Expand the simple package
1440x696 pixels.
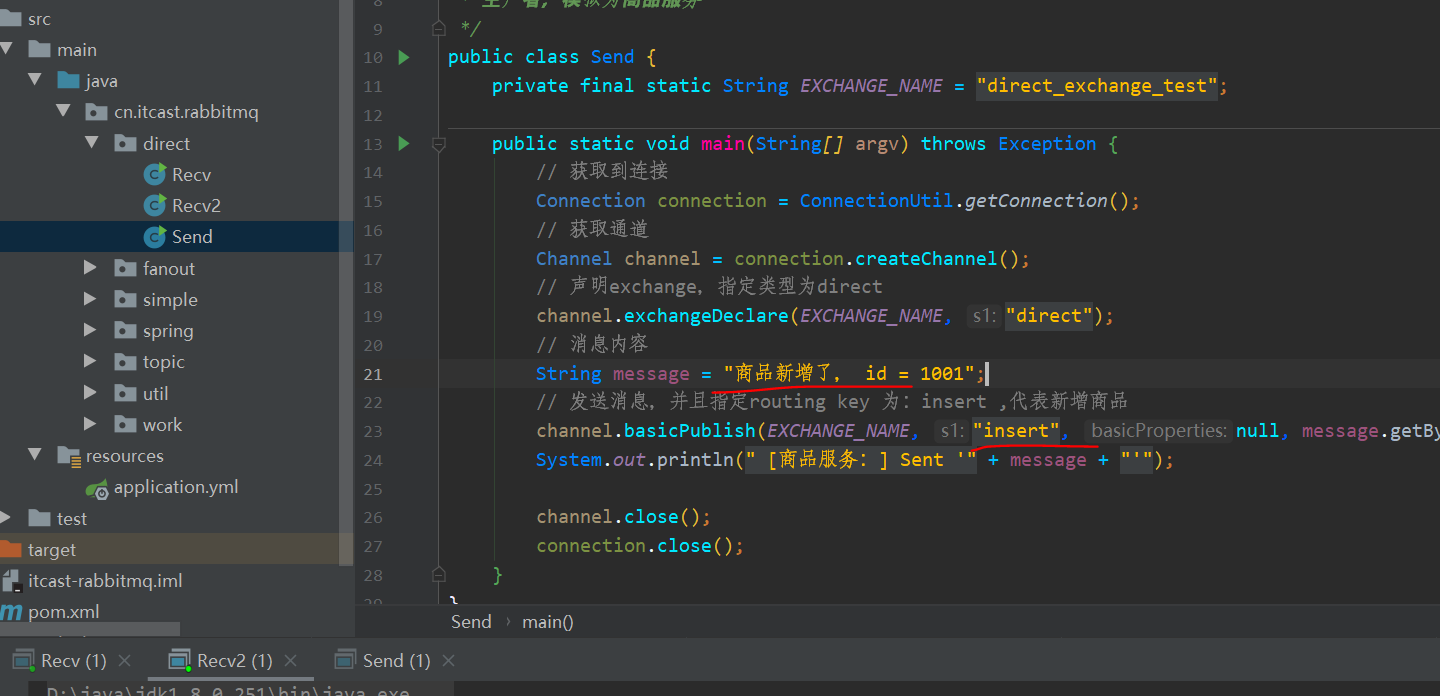coord(91,299)
